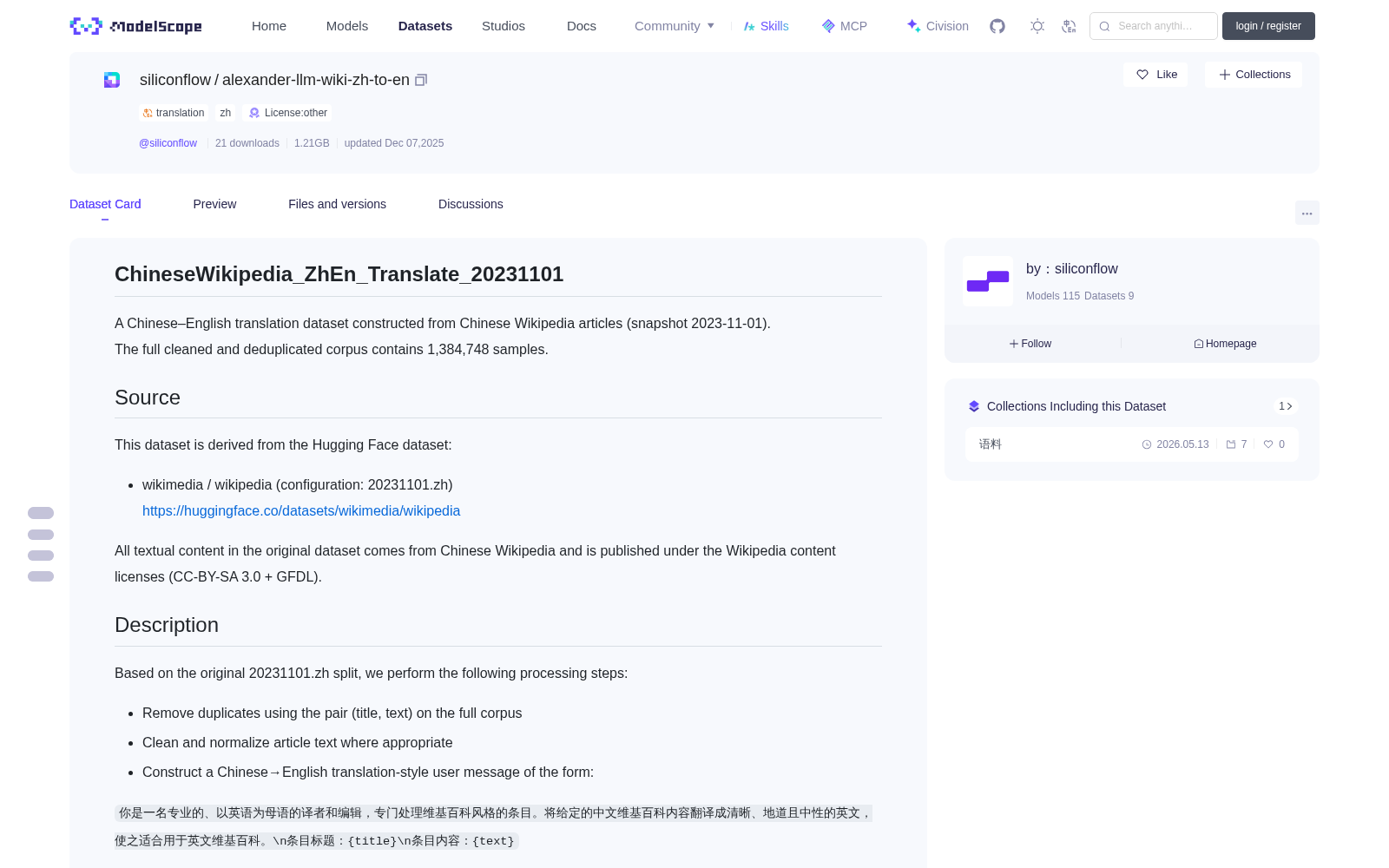
Task: Click the Like button
Action: pos(1155,75)
